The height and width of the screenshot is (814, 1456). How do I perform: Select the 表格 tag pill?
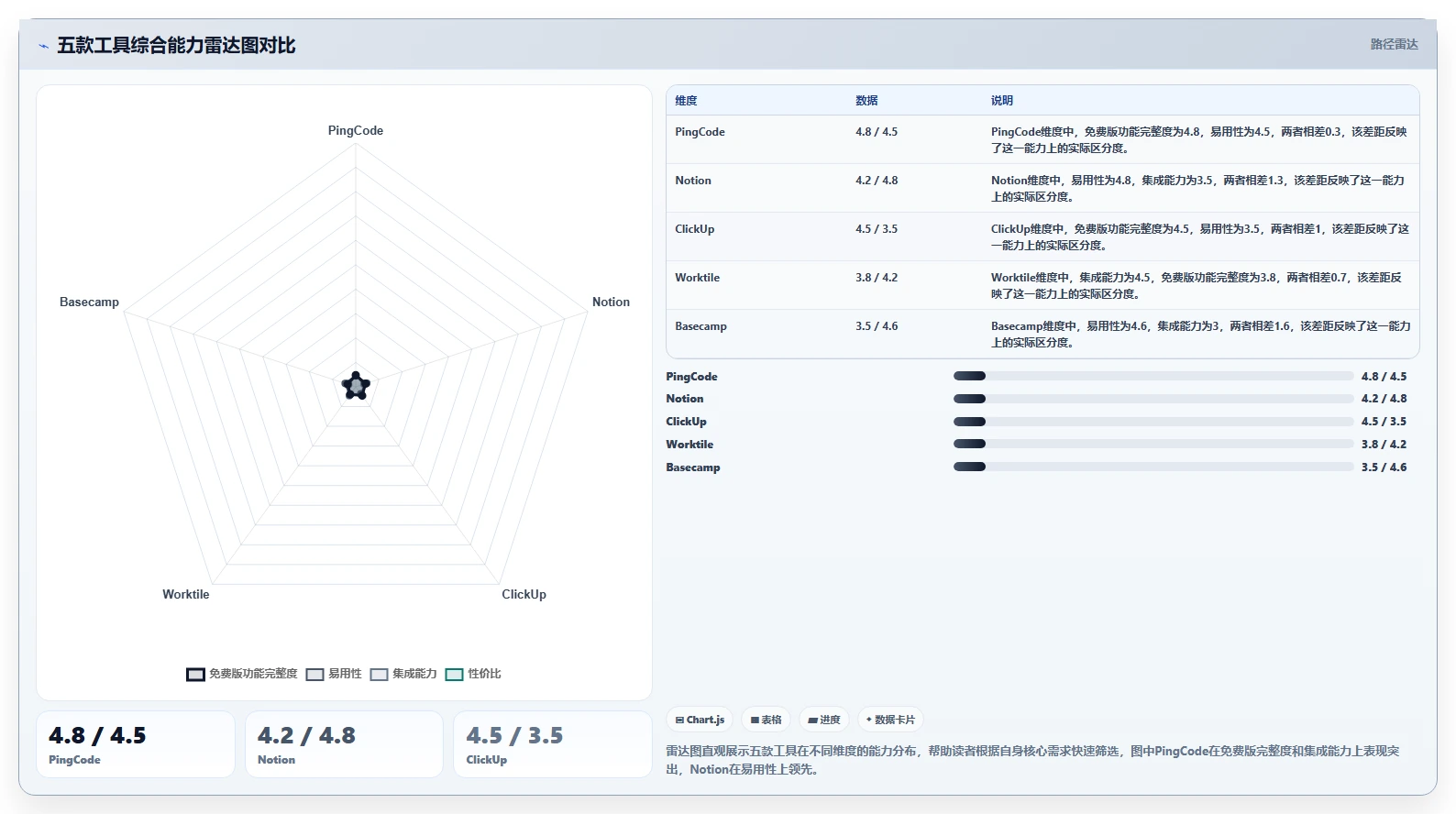766,720
